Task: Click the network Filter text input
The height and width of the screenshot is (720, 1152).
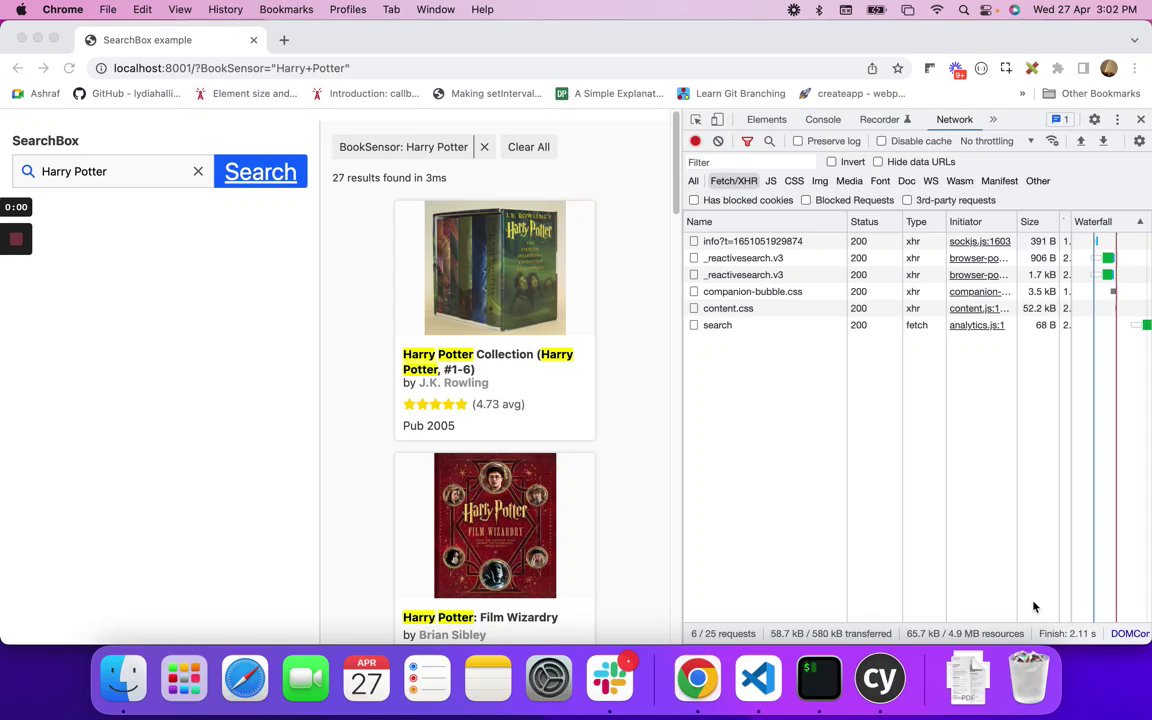Action: 749,162
